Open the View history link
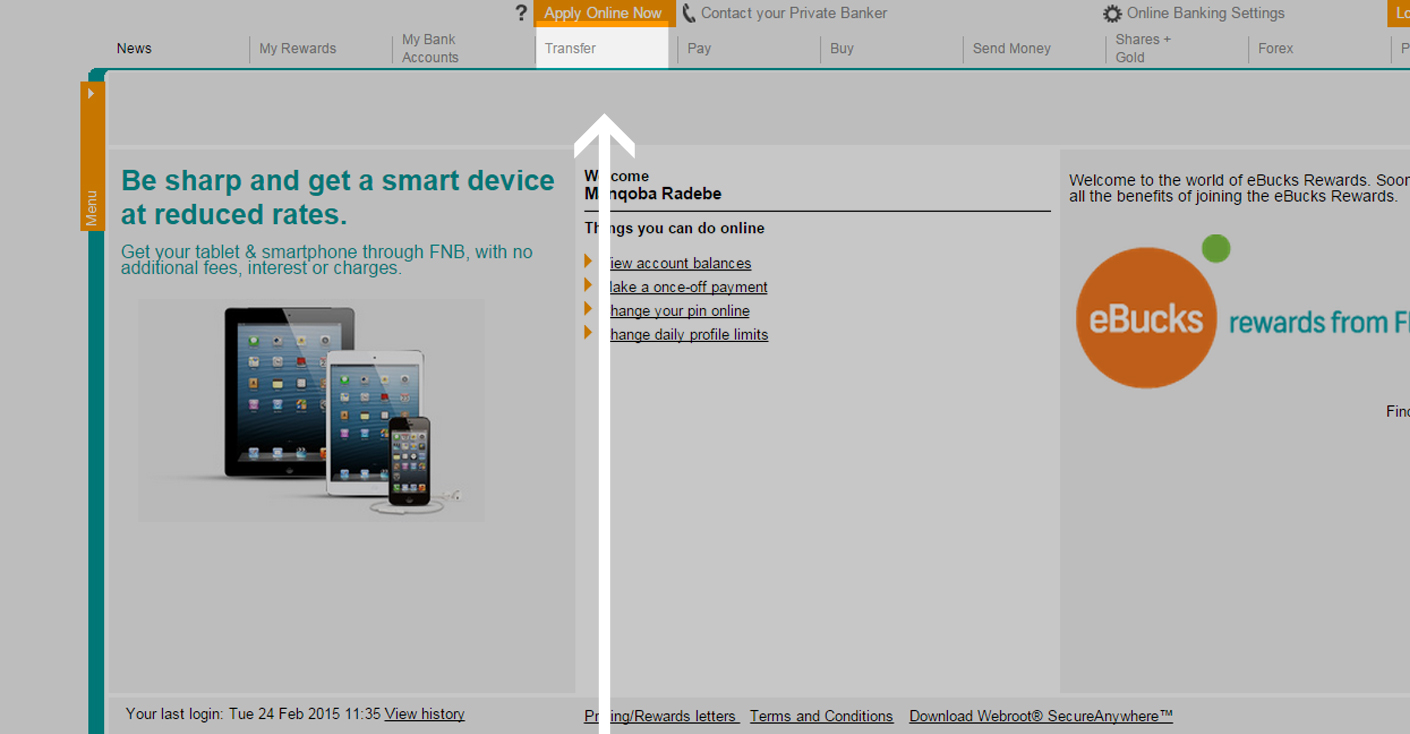1410x734 pixels. pos(425,714)
